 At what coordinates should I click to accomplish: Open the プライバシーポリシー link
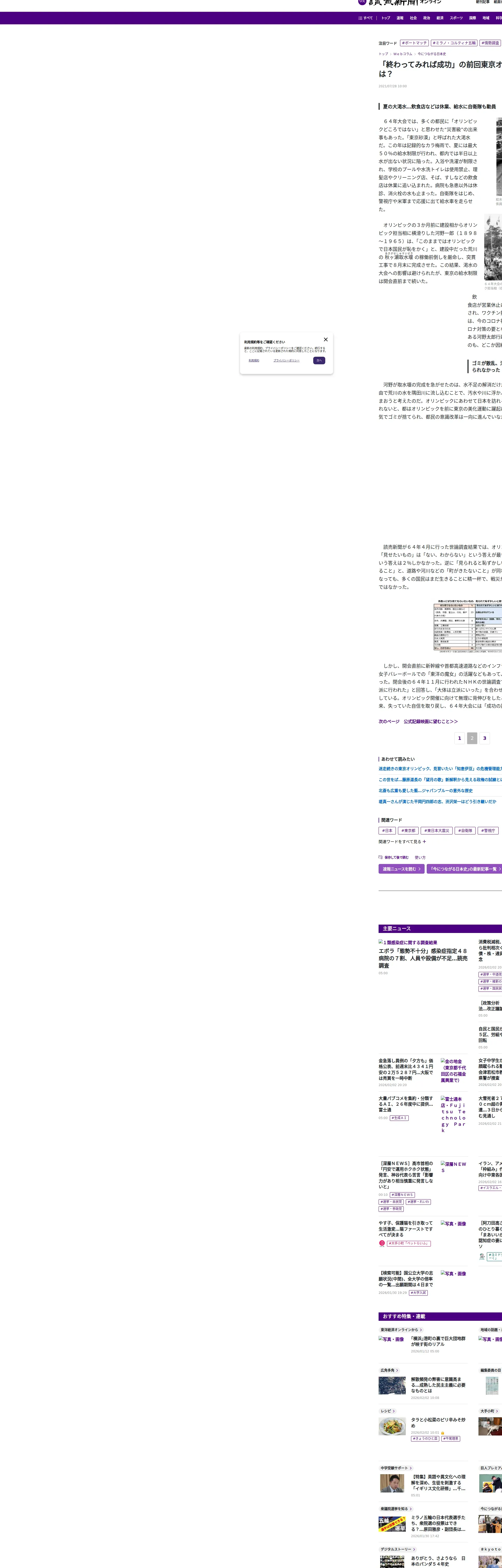pos(286,360)
